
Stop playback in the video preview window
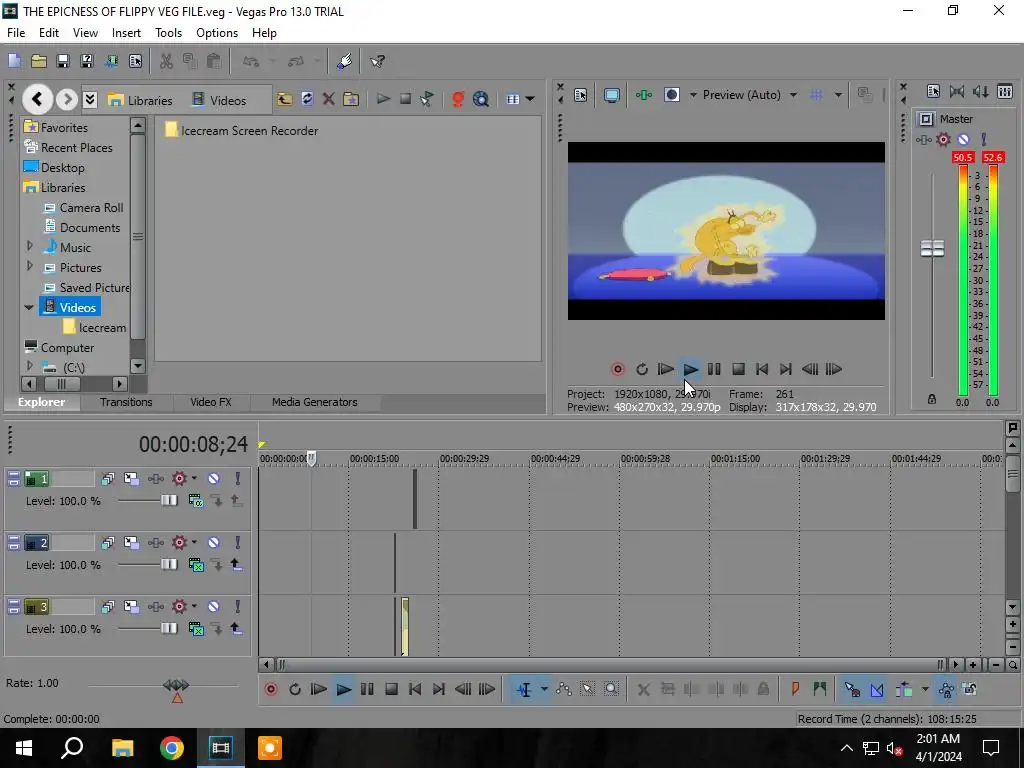tap(738, 370)
